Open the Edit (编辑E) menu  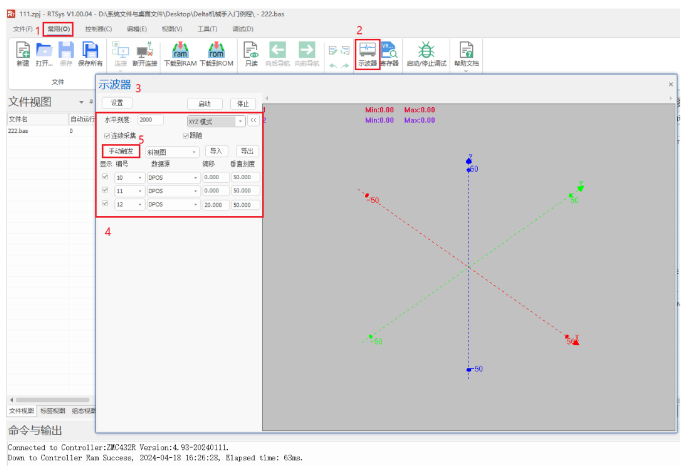(137, 29)
